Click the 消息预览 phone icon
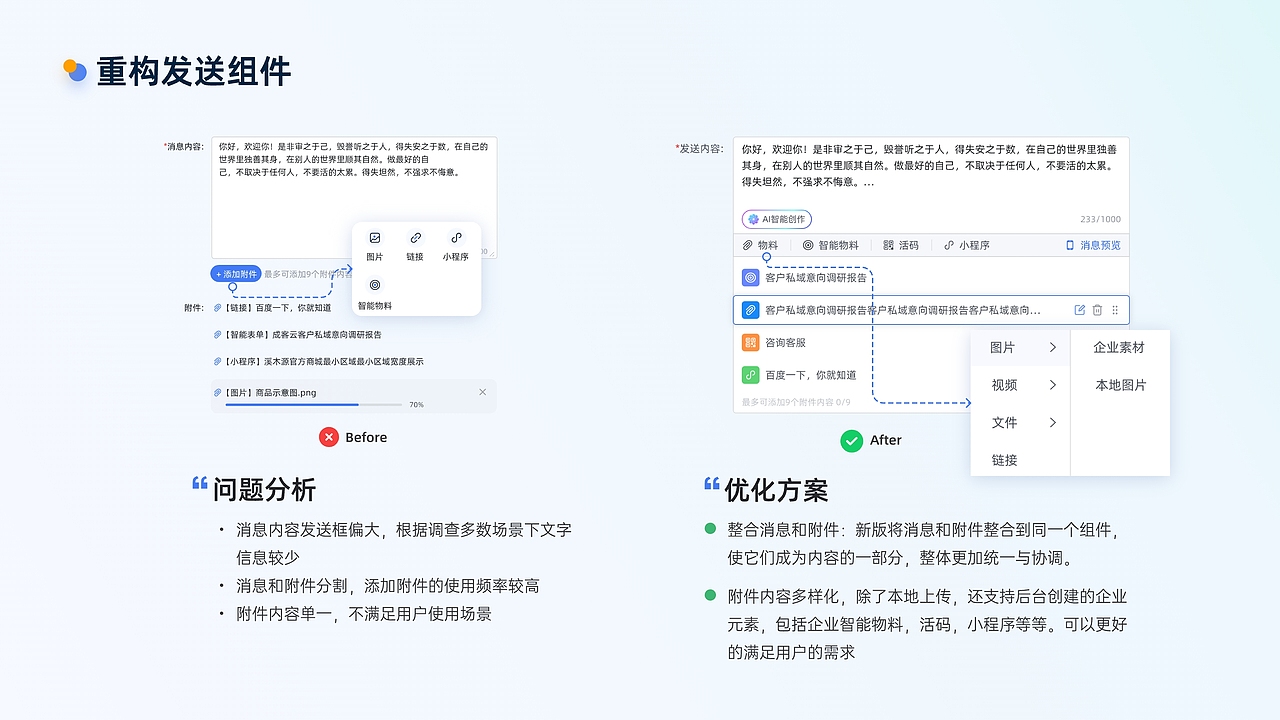1280x720 pixels. [x=1069, y=245]
